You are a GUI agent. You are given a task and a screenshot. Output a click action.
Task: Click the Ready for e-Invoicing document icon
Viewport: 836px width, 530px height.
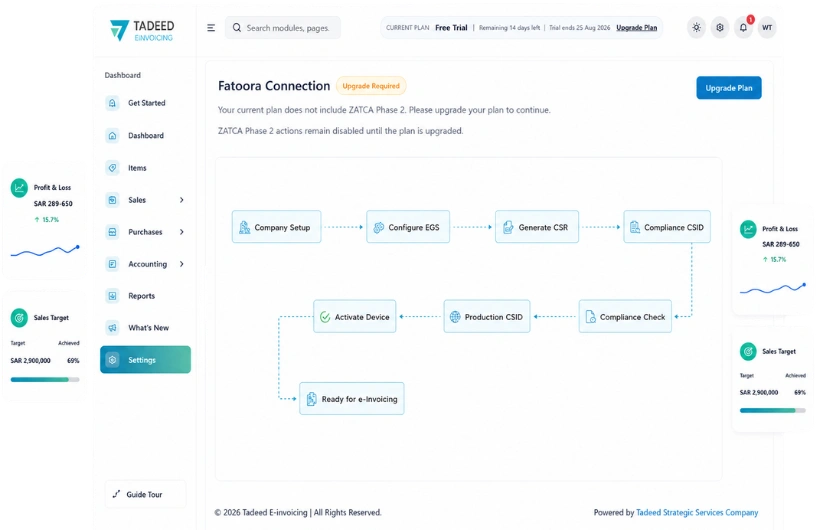[311, 399]
